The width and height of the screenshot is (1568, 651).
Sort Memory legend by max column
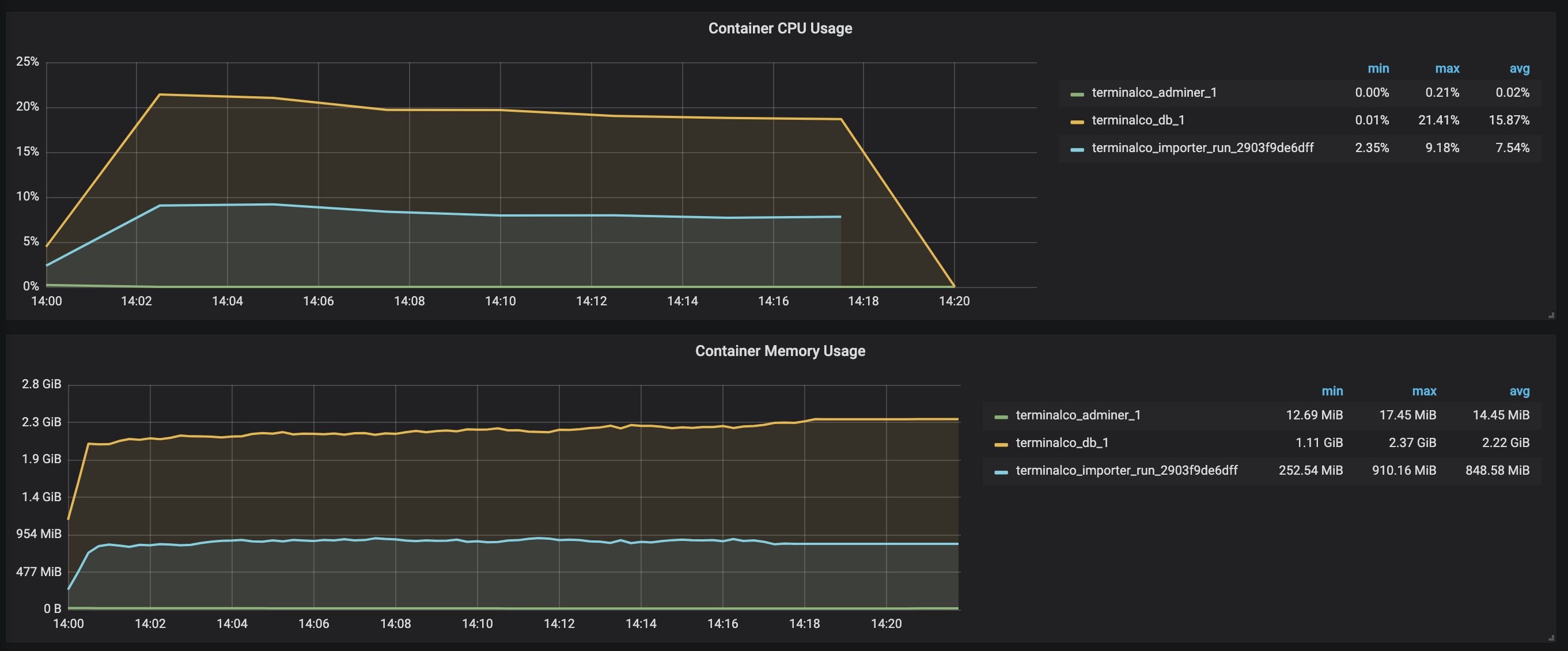click(1424, 391)
